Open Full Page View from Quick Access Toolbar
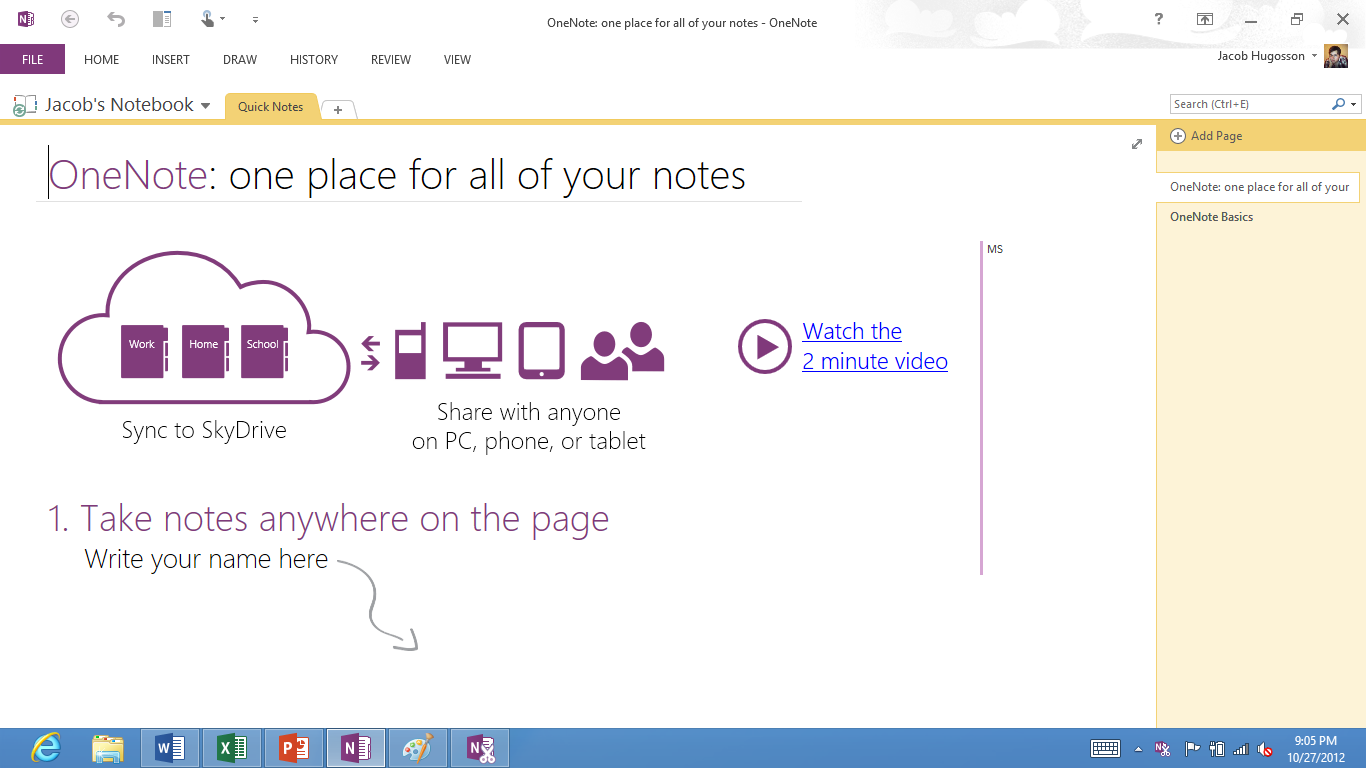The height and width of the screenshot is (768, 1366). (x=162, y=17)
